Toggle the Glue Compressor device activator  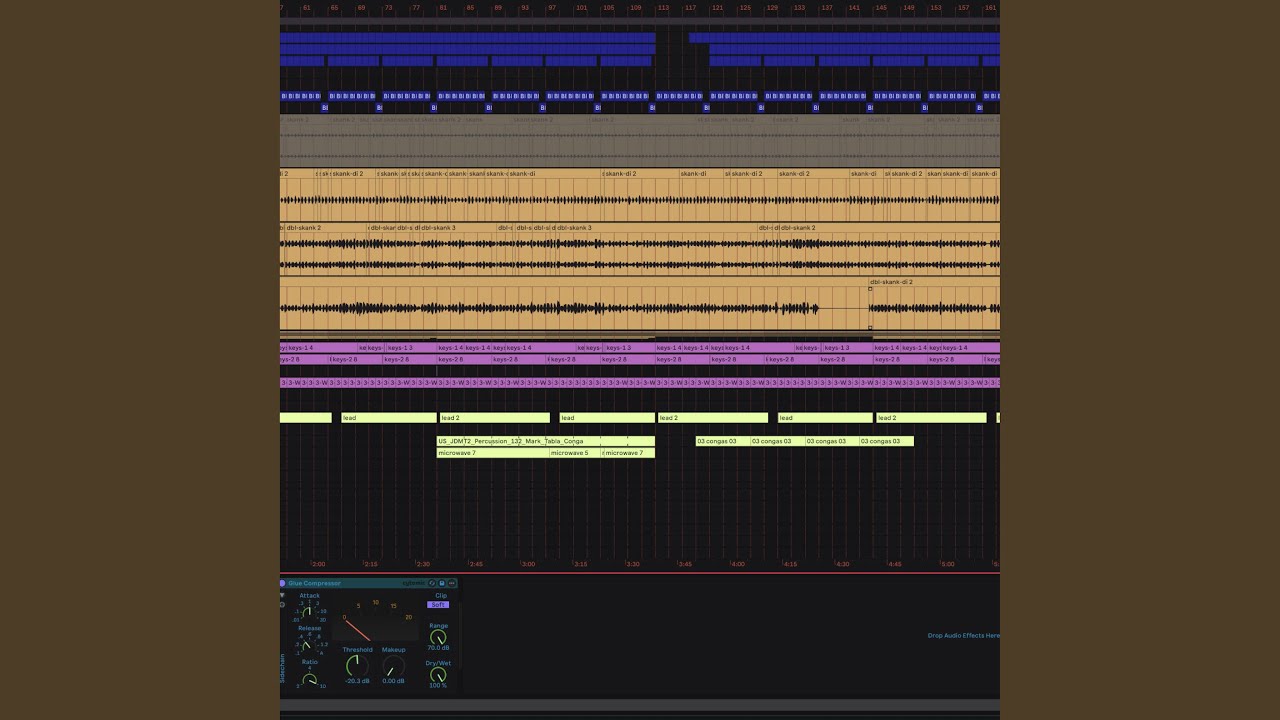tap(283, 583)
